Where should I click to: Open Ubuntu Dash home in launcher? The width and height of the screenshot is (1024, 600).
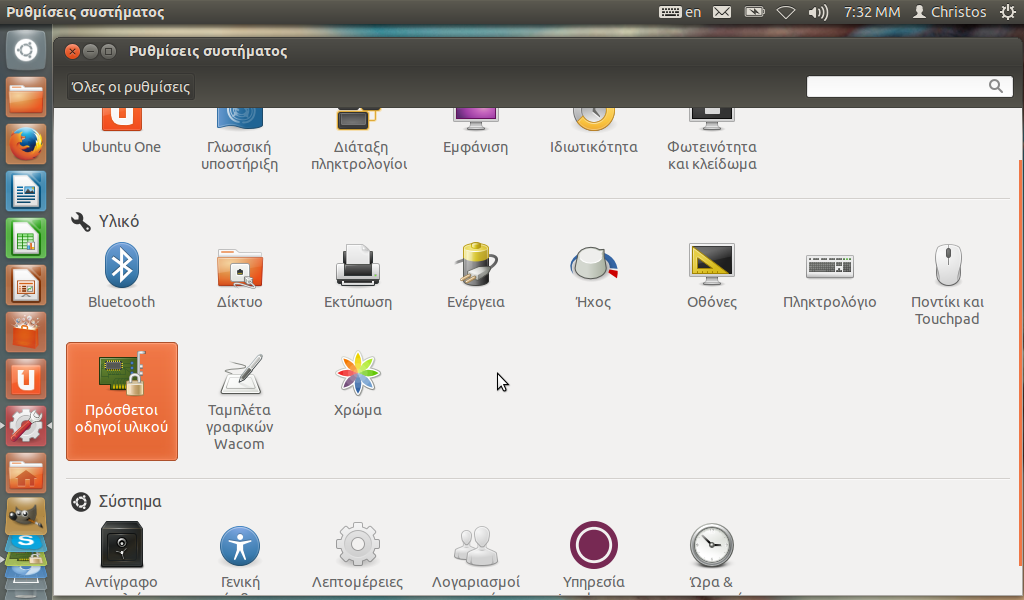tap(26, 50)
